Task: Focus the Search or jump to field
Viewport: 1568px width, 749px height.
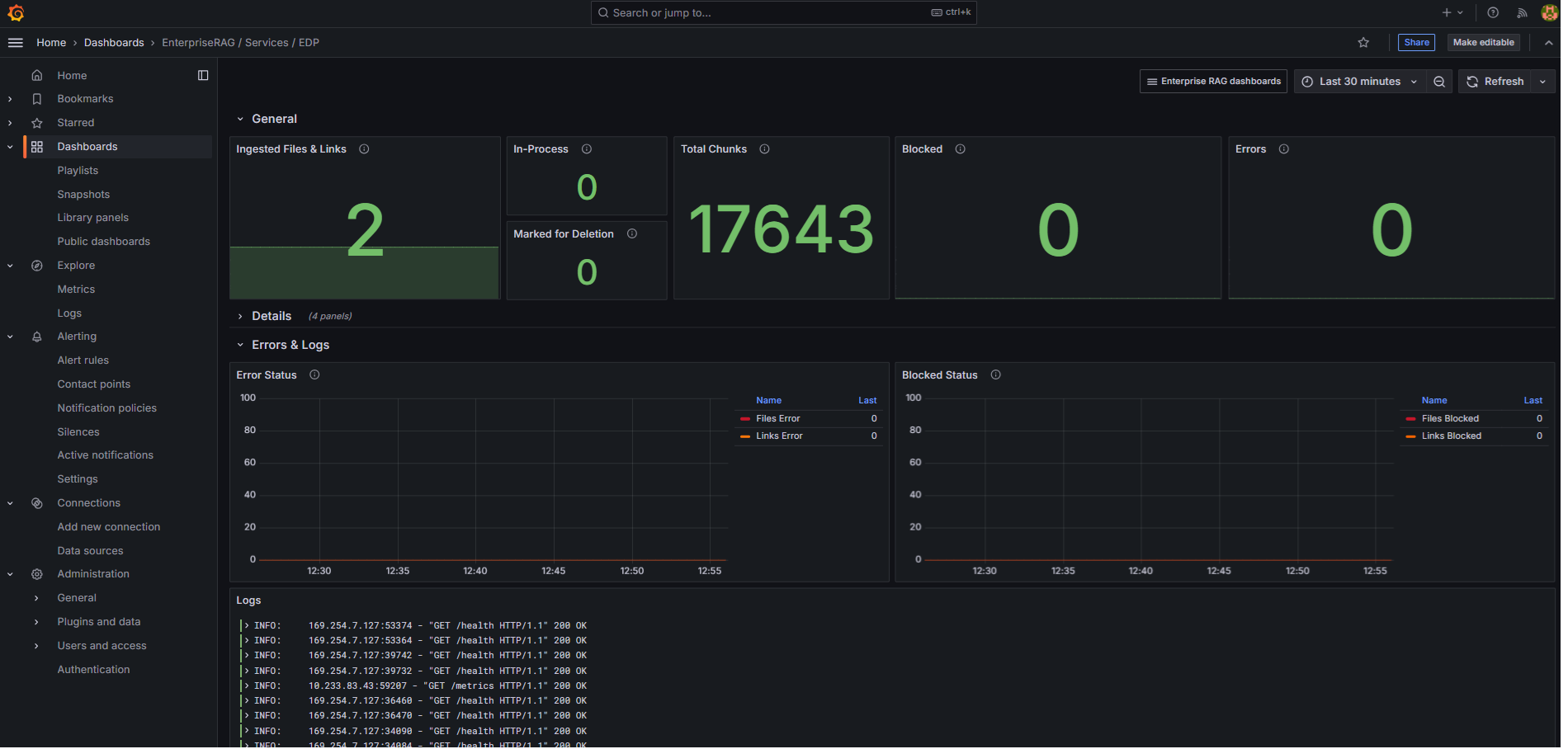Action: click(x=783, y=12)
